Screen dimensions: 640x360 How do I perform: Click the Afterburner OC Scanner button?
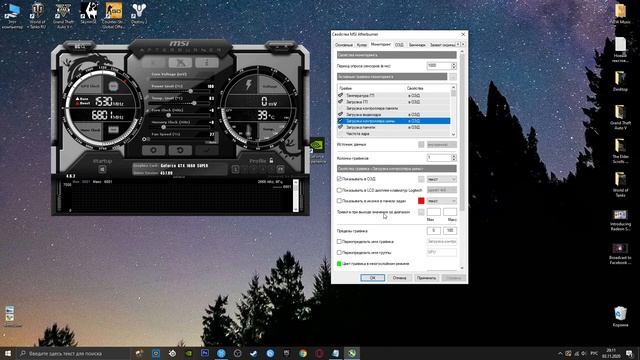pyautogui.click(x=180, y=62)
